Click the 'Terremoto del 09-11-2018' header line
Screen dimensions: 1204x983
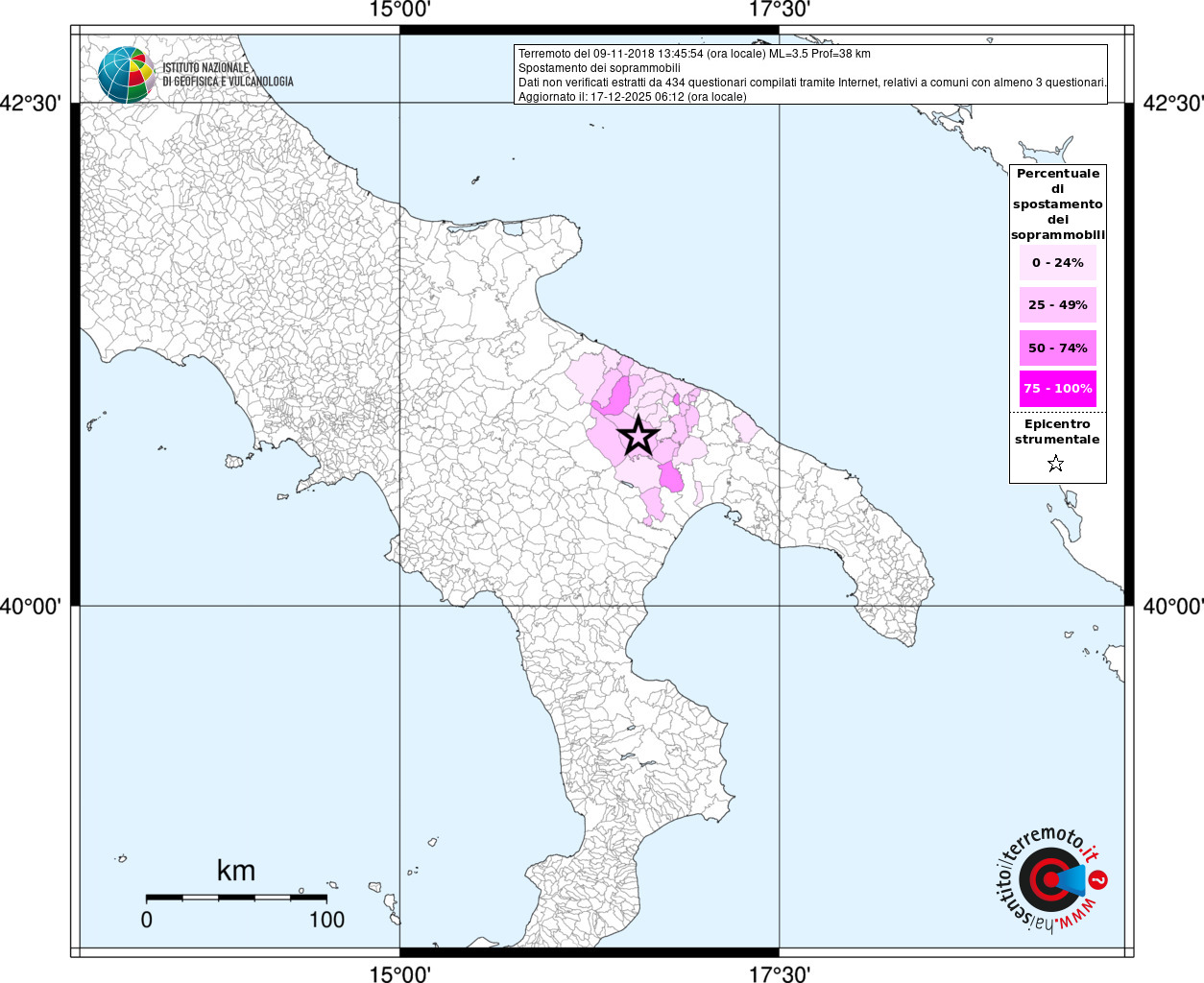[694, 54]
